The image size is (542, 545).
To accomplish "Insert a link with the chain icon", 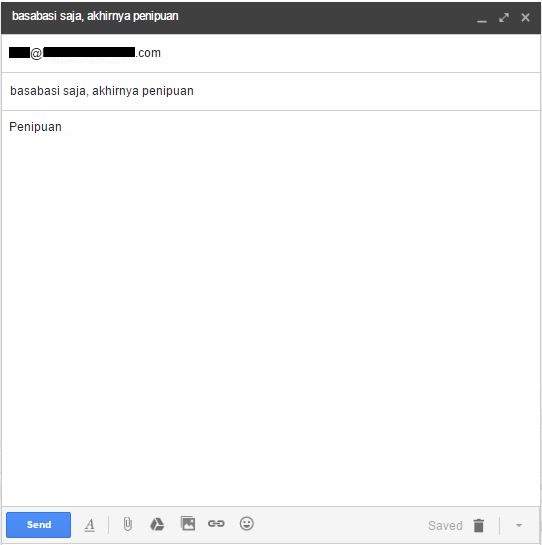I will coord(216,523).
